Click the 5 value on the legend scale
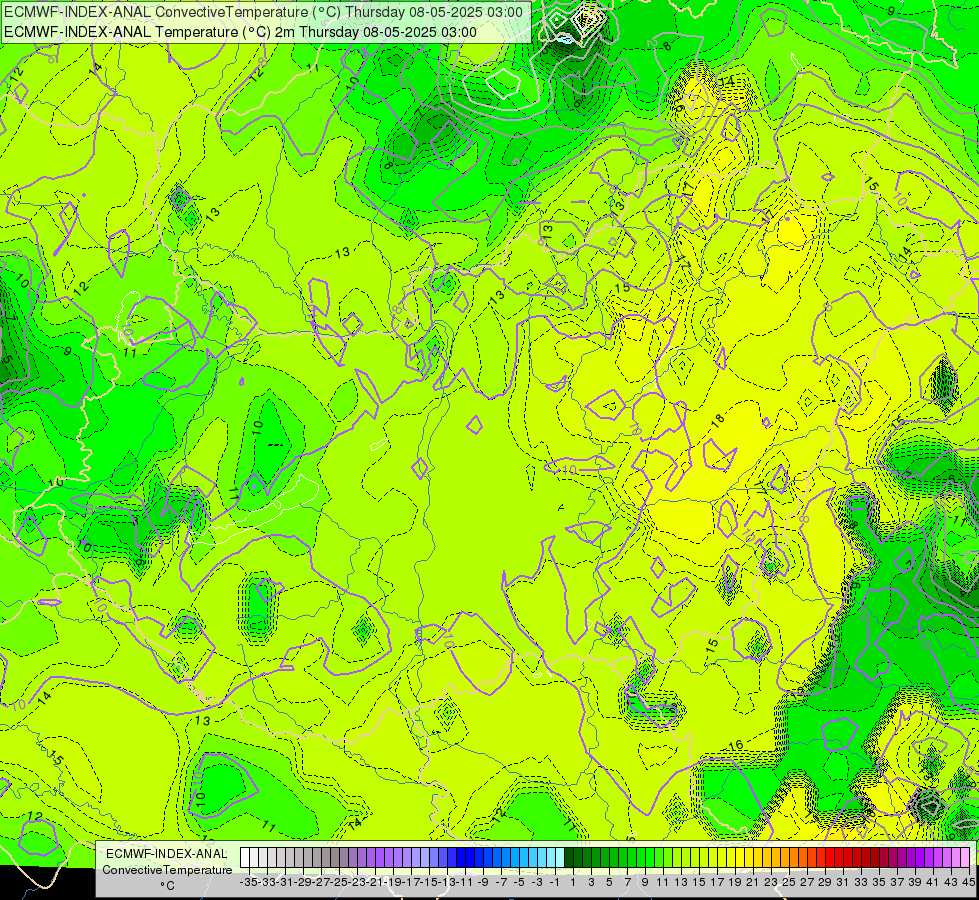The height and width of the screenshot is (900, 979). (x=609, y=883)
